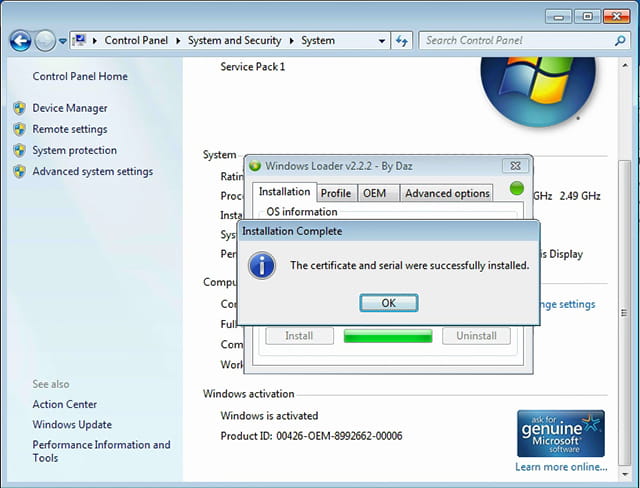Open Device Manager link
This screenshot has height=488, width=640.
(70, 108)
